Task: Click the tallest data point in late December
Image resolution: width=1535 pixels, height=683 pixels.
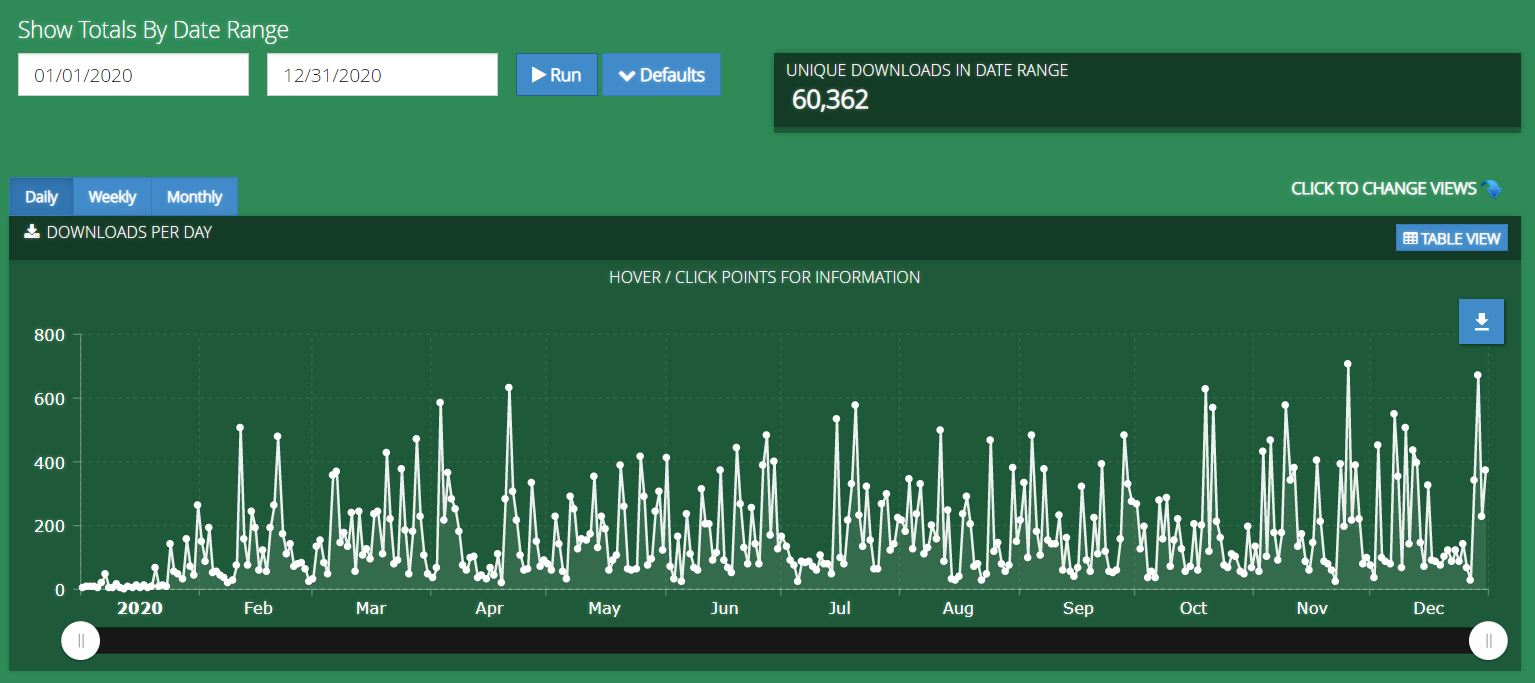Action: [1477, 375]
